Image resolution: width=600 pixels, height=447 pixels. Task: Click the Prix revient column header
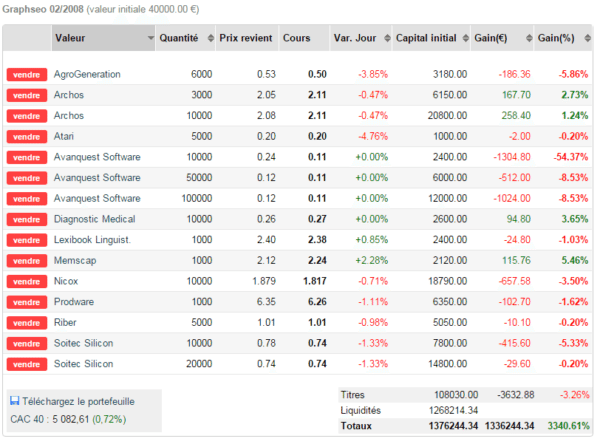tap(247, 38)
